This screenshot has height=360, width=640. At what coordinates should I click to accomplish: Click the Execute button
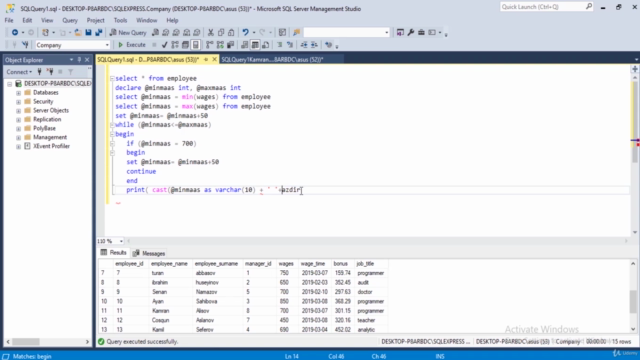(131, 45)
